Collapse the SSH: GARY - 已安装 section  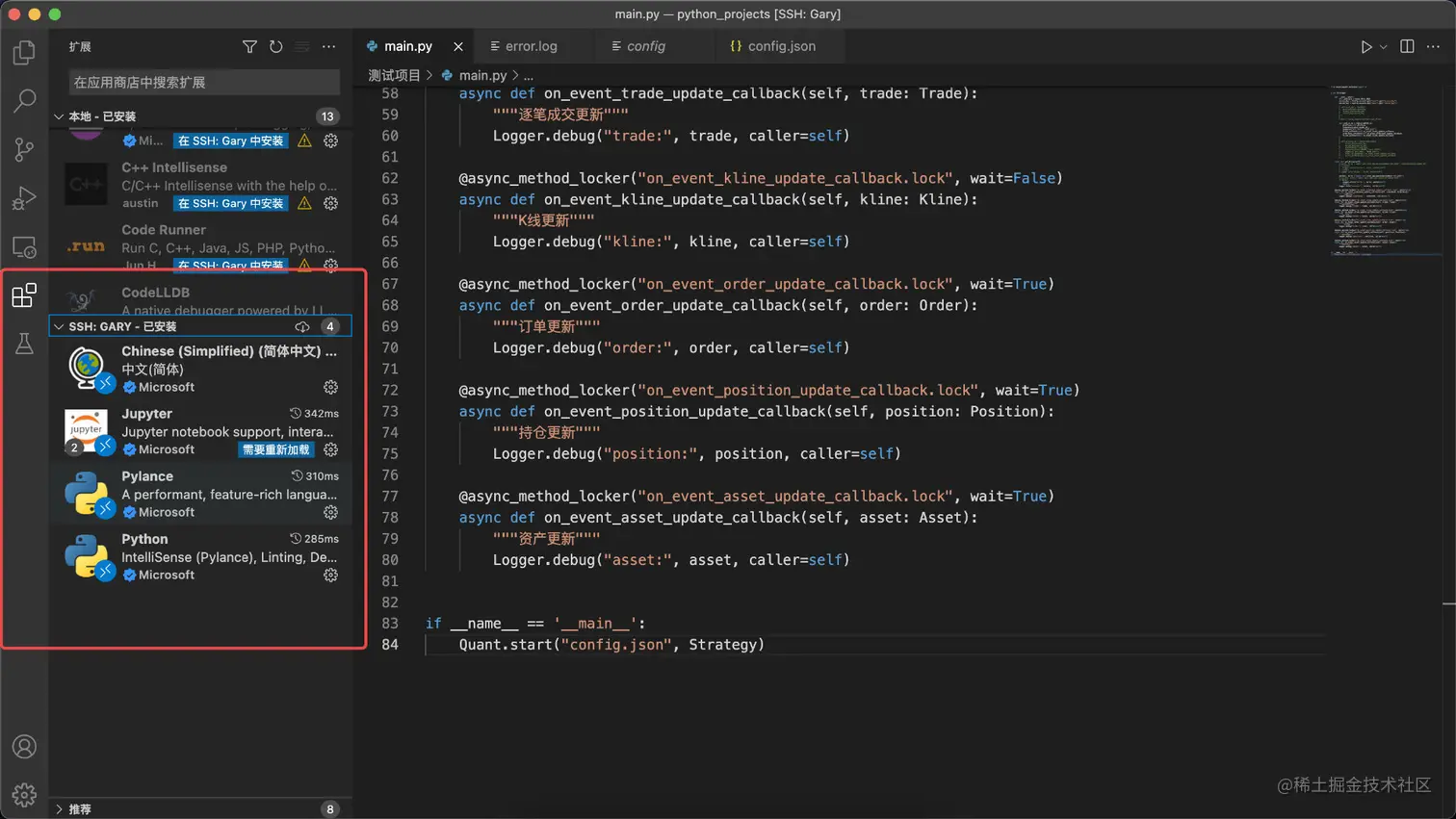59,326
